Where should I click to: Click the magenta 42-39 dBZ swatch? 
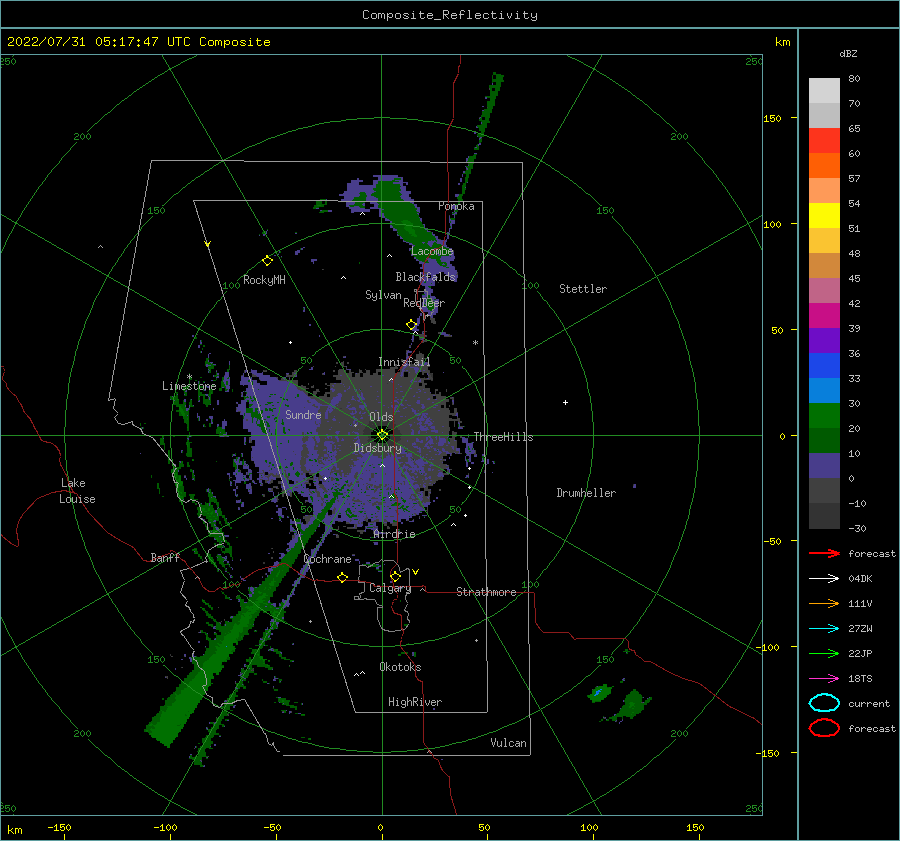[x=824, y=316]
